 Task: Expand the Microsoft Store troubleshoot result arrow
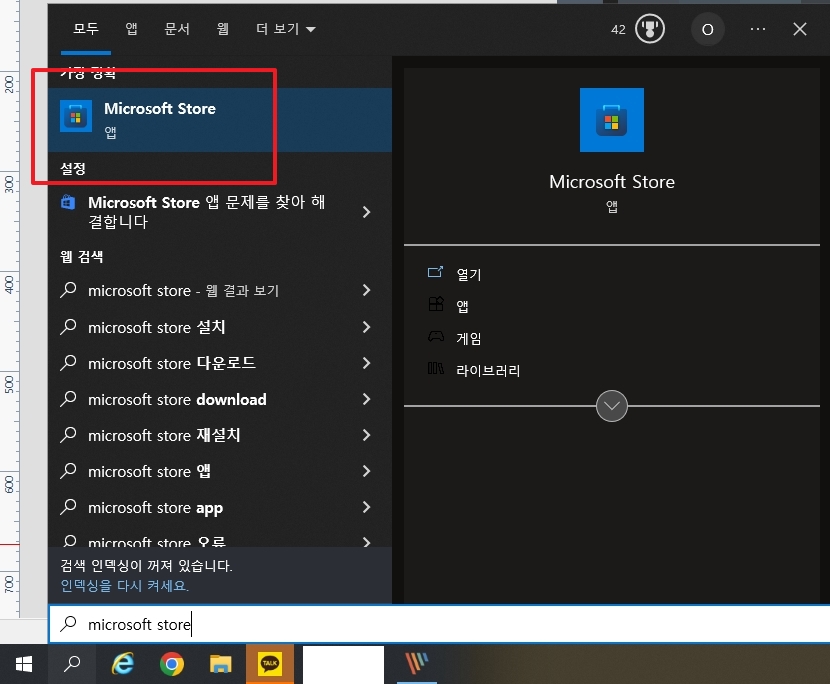pyautogui.click(x=366, y=212)
